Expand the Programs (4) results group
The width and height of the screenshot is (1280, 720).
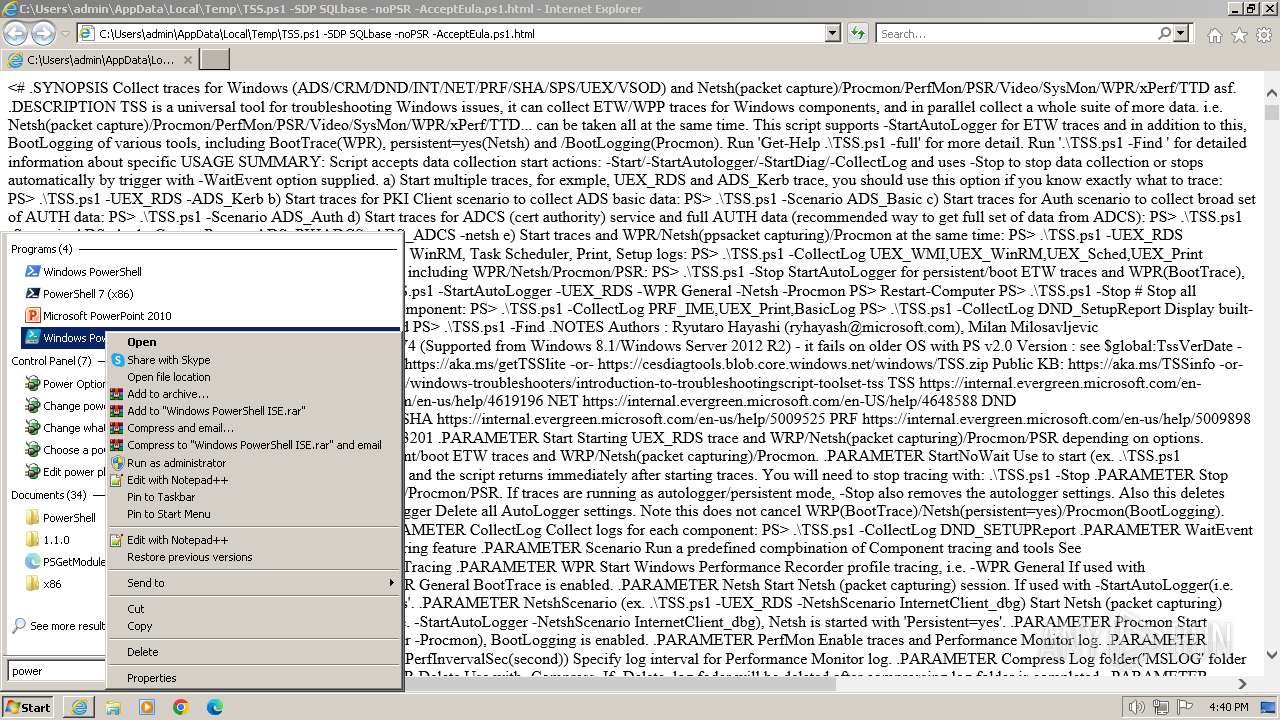click(x=42, y=249)
